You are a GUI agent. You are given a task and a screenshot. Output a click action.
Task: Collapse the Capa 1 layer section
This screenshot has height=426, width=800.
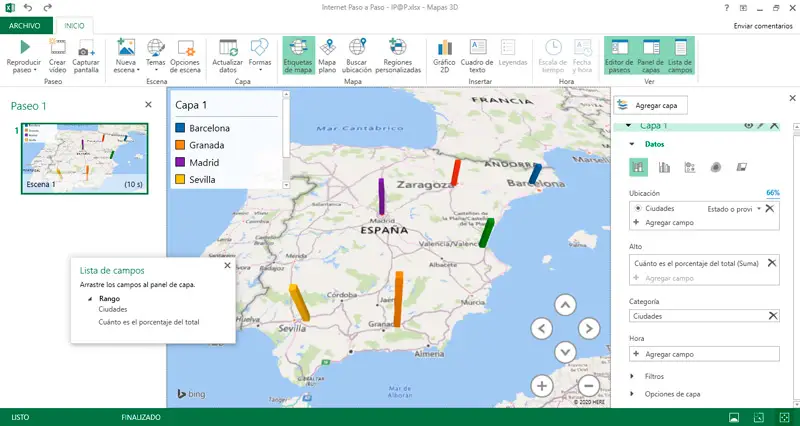pos(629,126)
